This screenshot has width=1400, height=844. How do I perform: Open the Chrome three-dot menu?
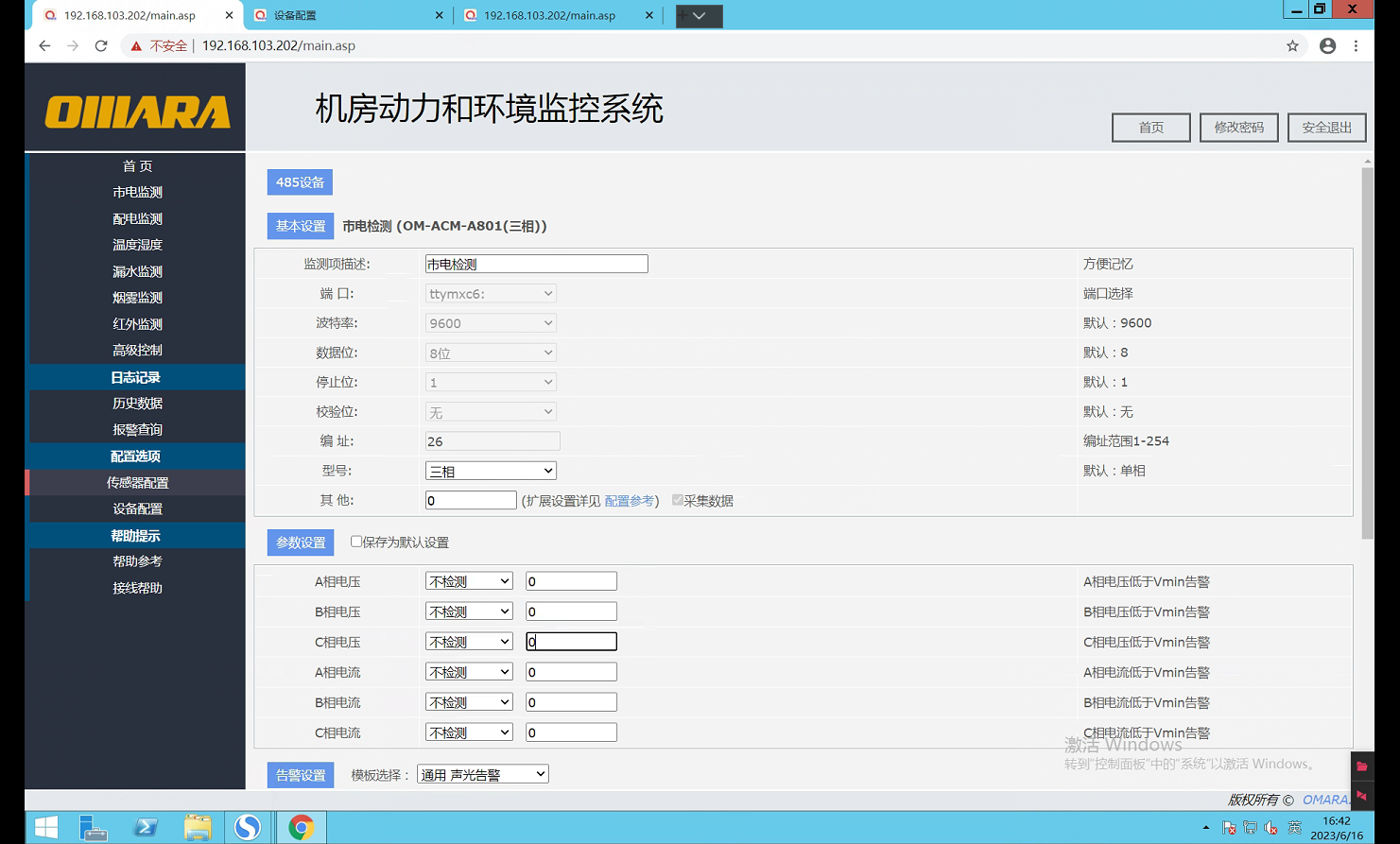pos(1356,45)
